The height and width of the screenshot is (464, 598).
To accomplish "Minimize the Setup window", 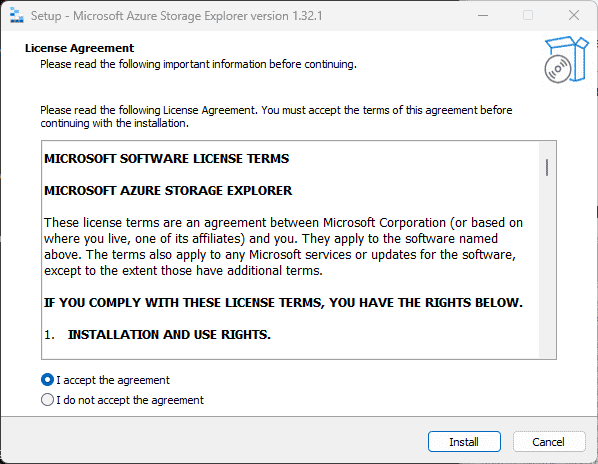I will (x=483, y=16).
